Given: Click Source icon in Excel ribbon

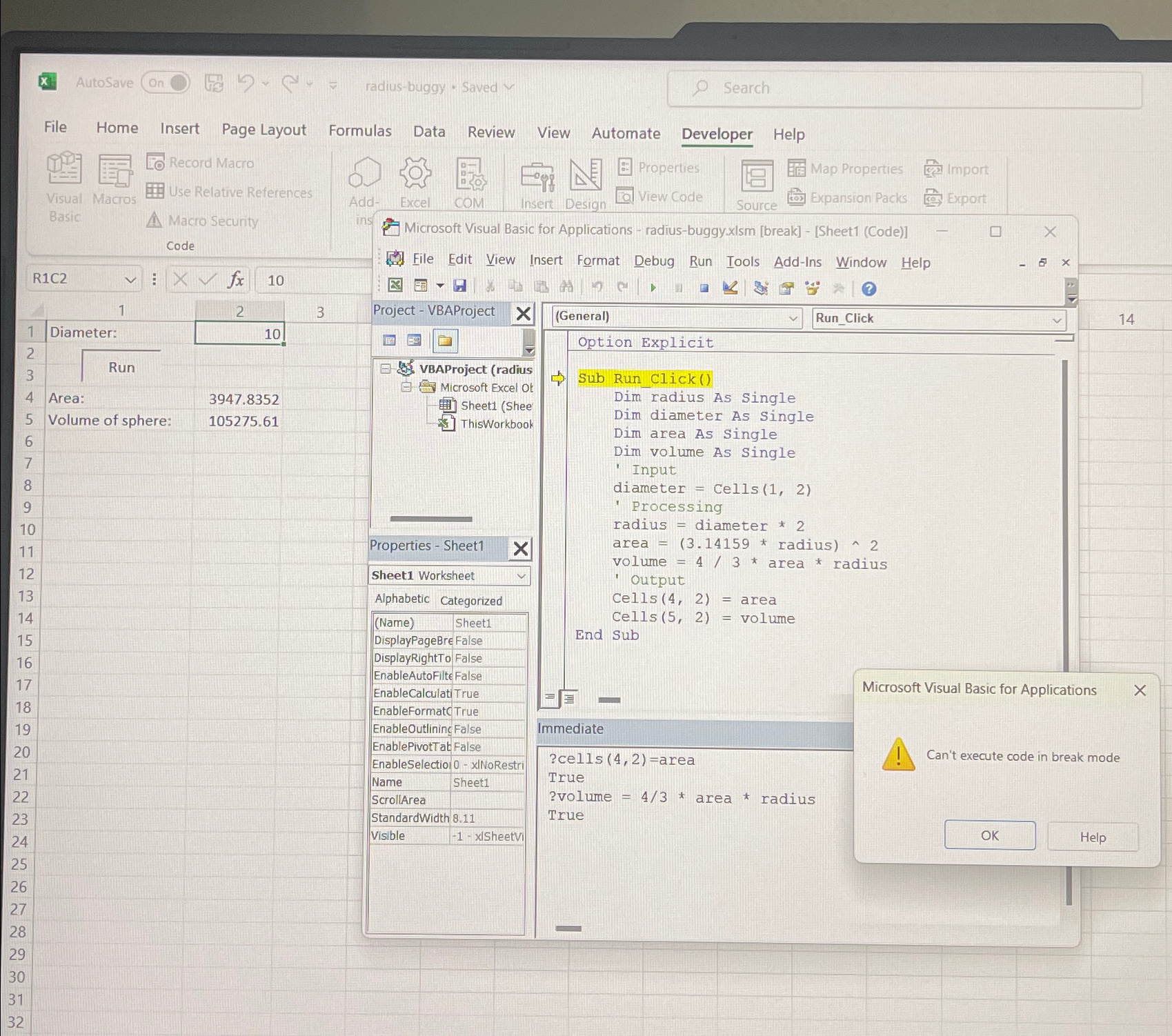Looking at the screenshot, I should (757, 185).
